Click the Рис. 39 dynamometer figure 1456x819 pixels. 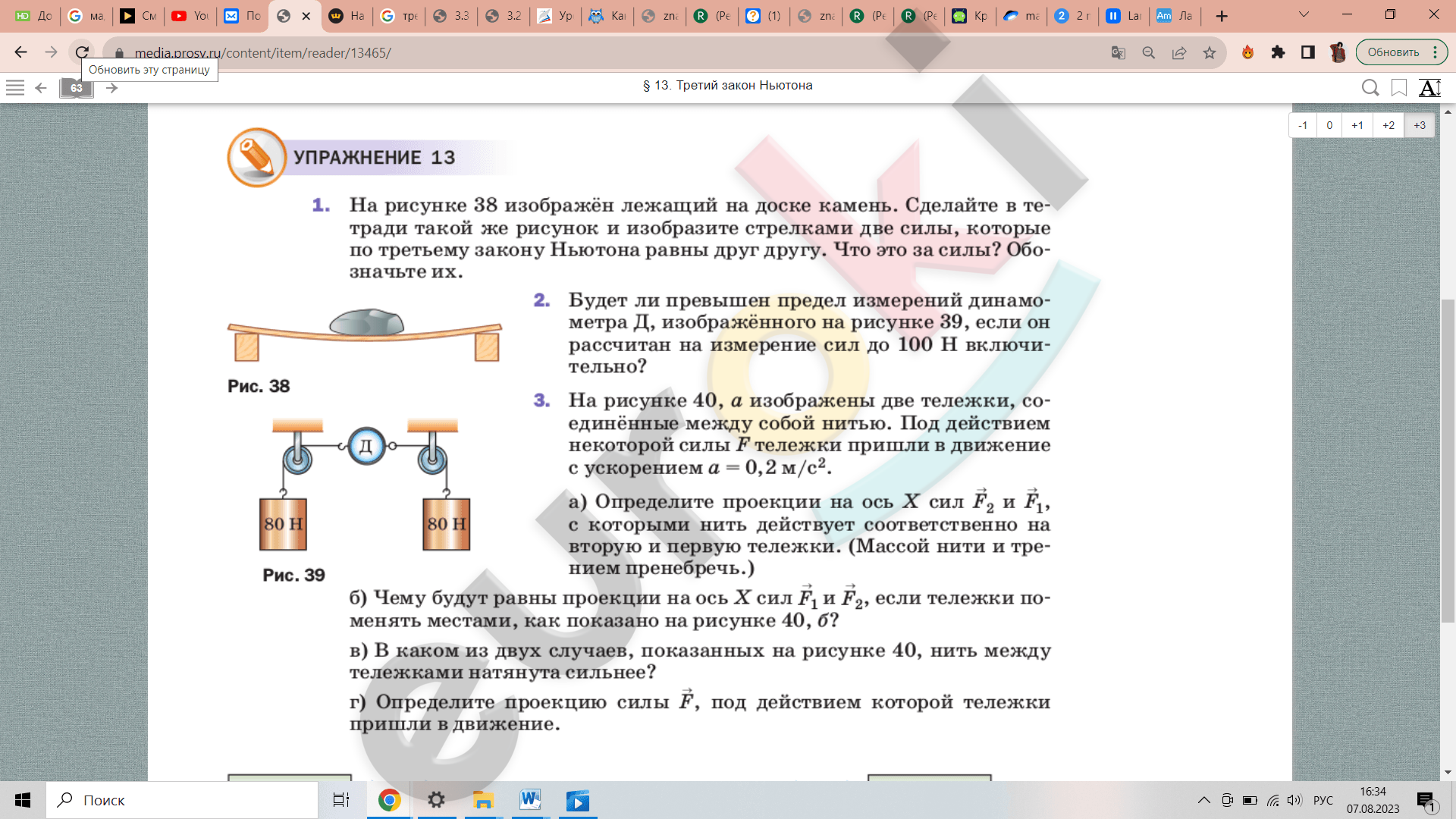[x=365, y=485]
